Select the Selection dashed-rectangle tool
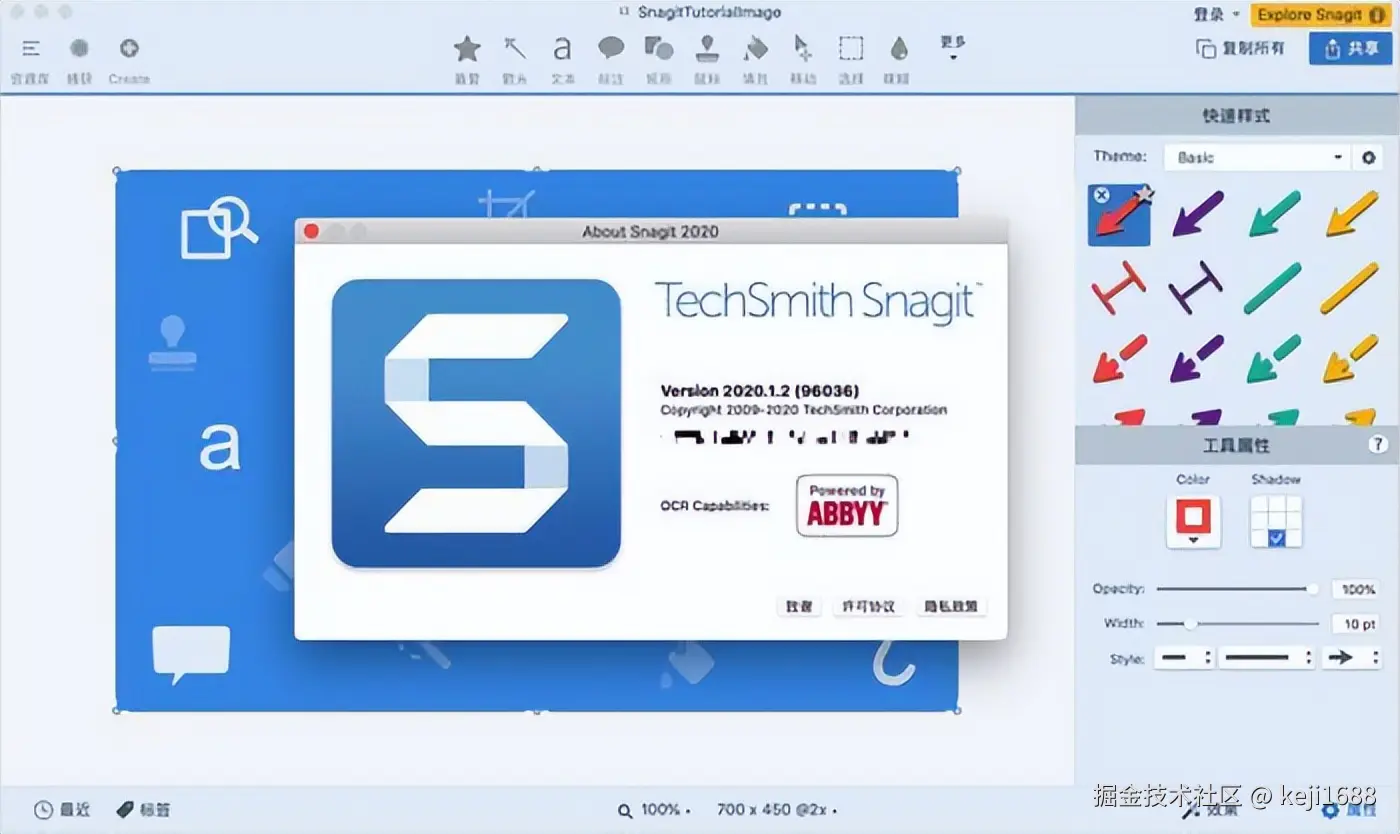This screenshot has width=1400, height=834. coord(851,48)
